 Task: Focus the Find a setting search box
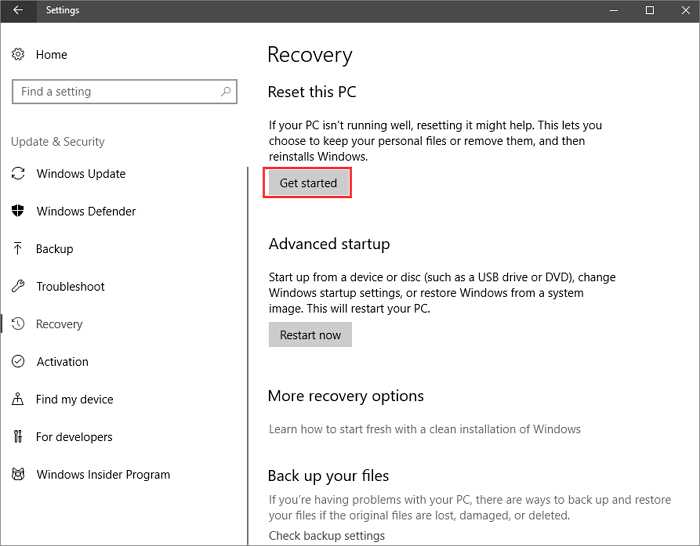coord(115,92)
